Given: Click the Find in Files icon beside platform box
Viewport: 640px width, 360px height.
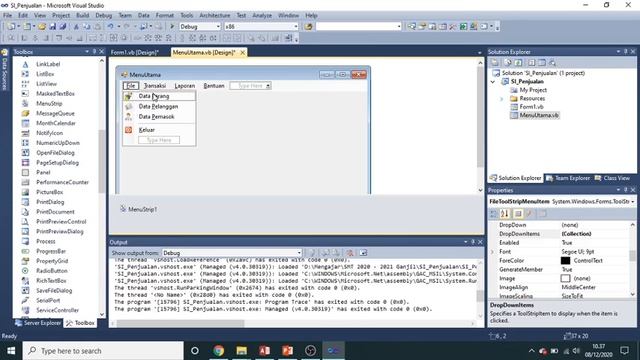Looking at the screenshot, I should [308, 27].
